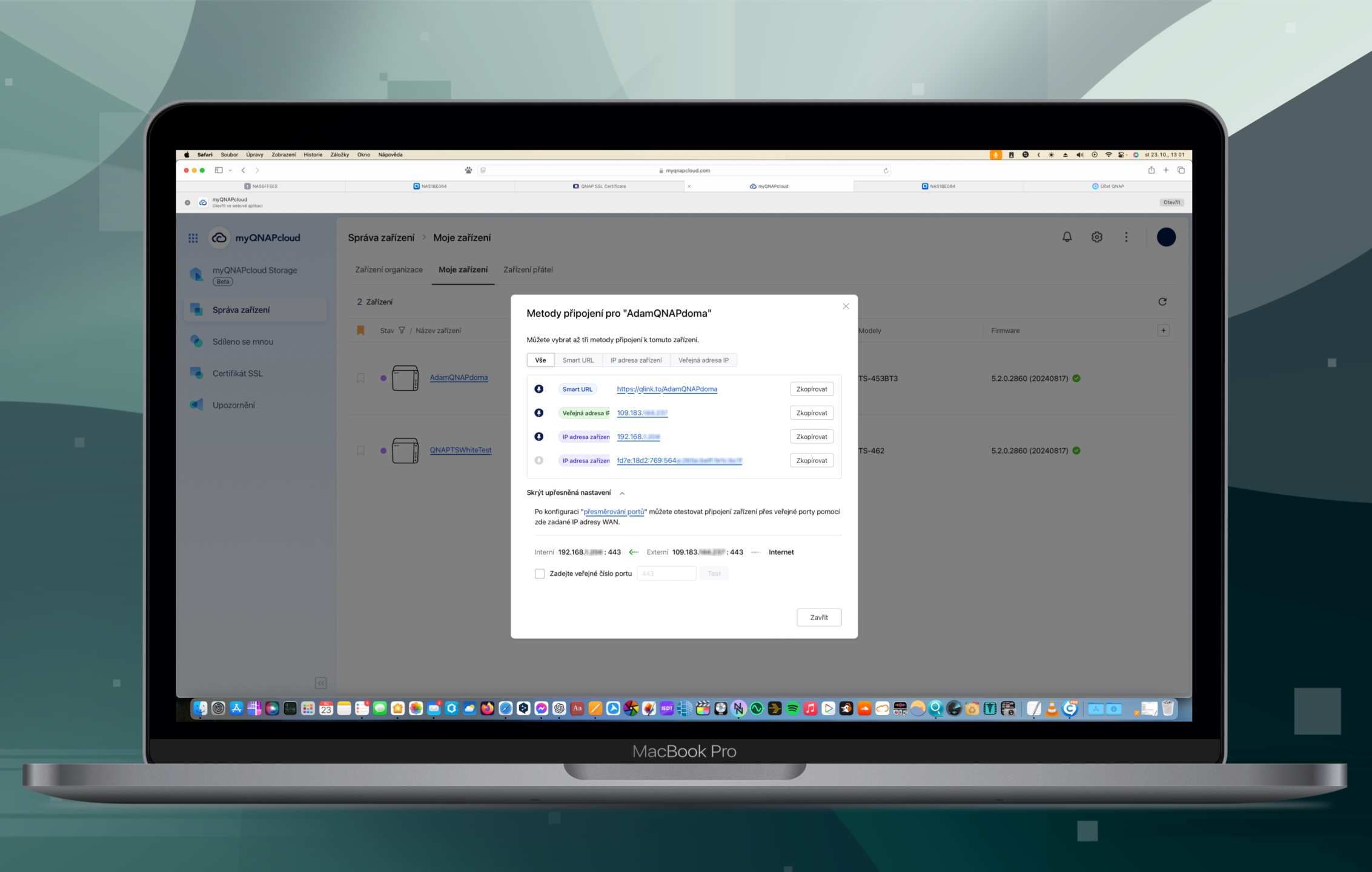
Task: Toggle the IPv6 device address method selector
Action: pos(539,461)
